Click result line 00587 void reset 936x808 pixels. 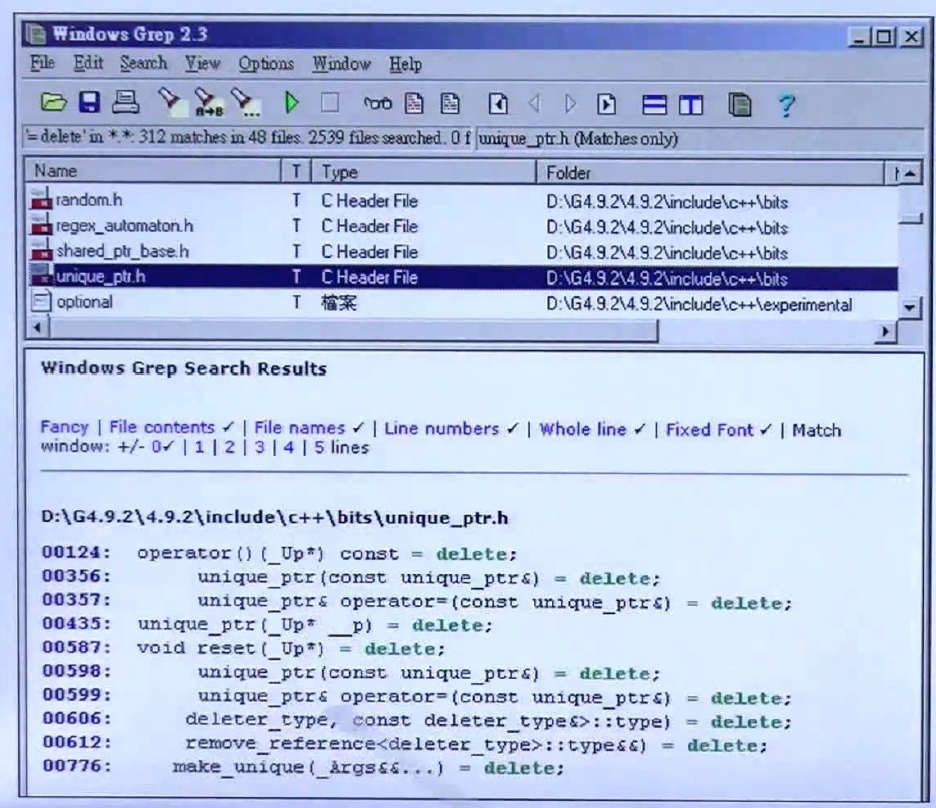pyautogui.click(x=243, y=648)
